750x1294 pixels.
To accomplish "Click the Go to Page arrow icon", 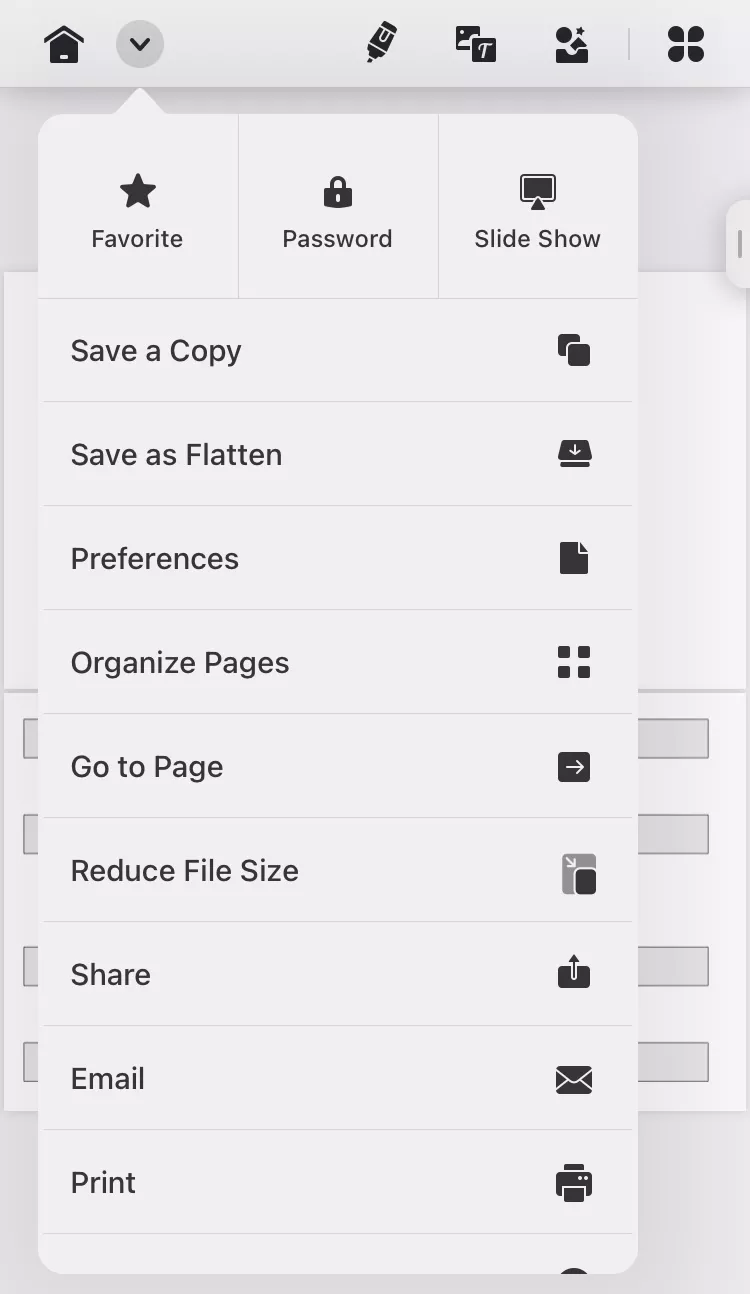I will [574, 767].
